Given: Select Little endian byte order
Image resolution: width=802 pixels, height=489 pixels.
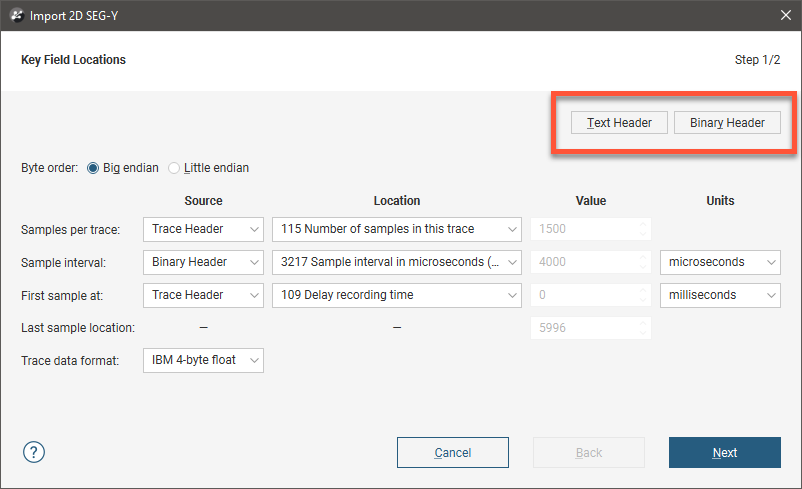Looking at the screenshot, I should [174, 168].
